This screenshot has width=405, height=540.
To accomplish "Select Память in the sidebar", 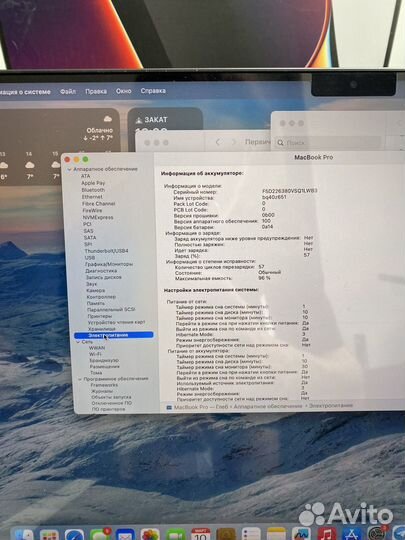I will pyautogui.click(x=96, y=303).
